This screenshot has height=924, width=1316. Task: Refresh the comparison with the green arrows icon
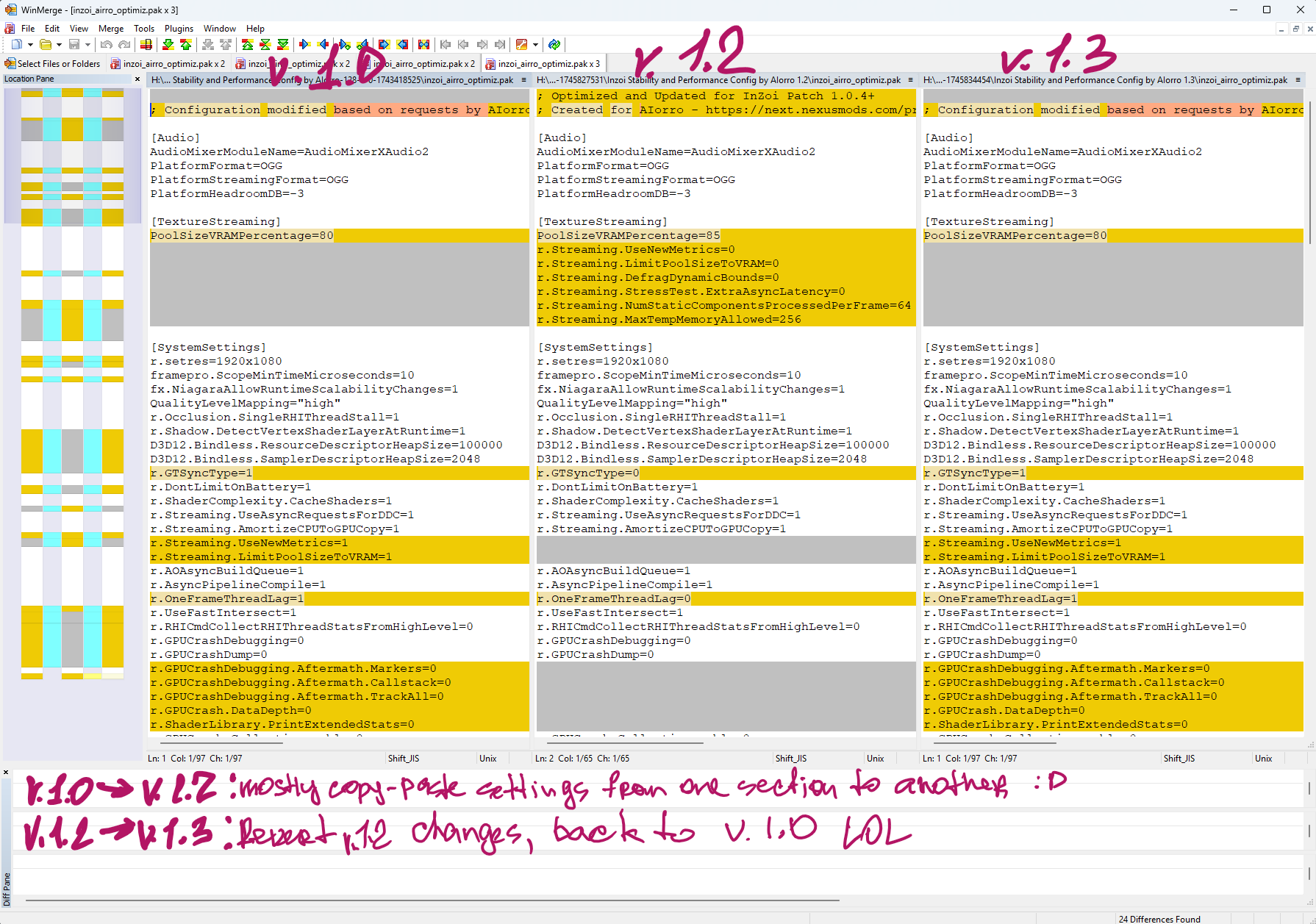tap(554, 45)
